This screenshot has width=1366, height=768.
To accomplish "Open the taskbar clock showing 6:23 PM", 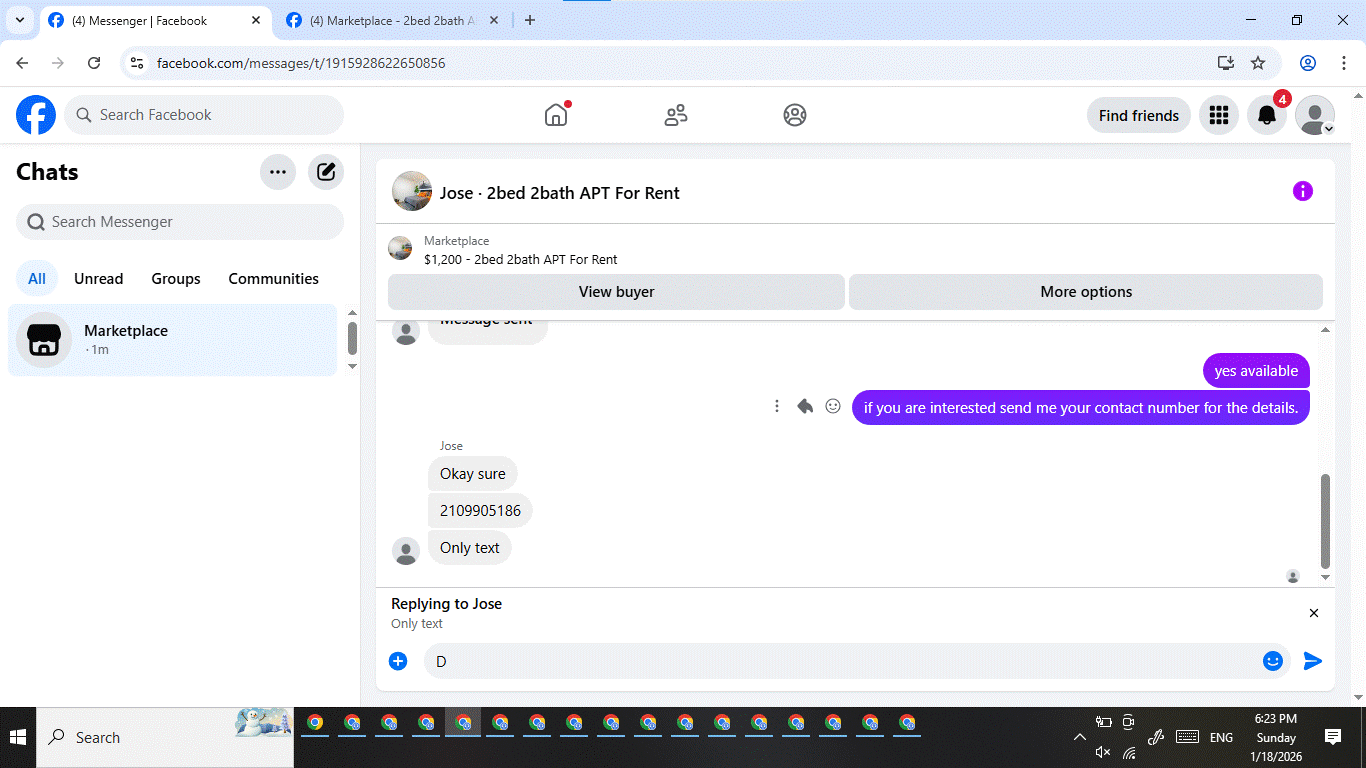I will click(1276, 737).
